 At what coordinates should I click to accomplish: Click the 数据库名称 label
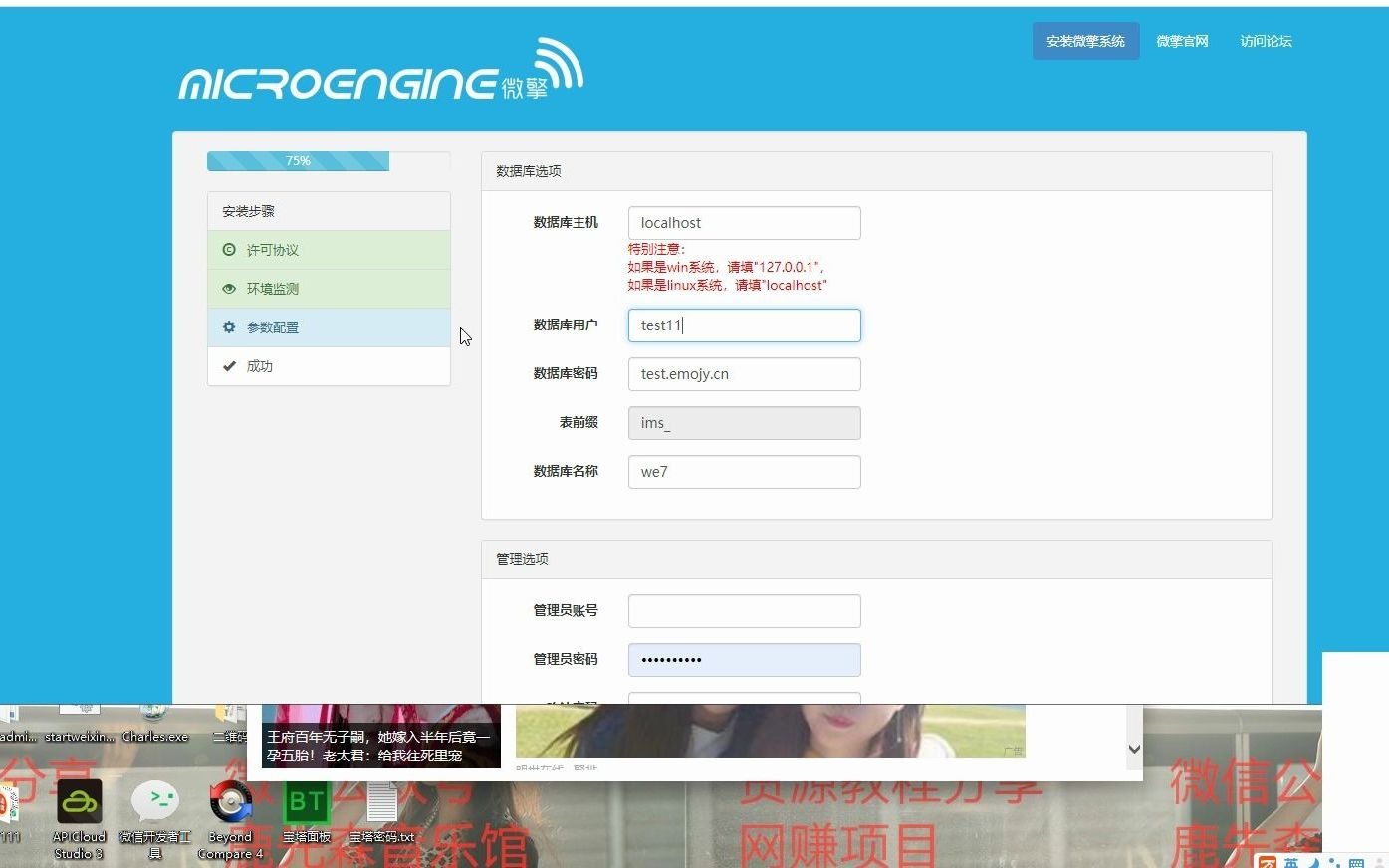click(566, 471)
